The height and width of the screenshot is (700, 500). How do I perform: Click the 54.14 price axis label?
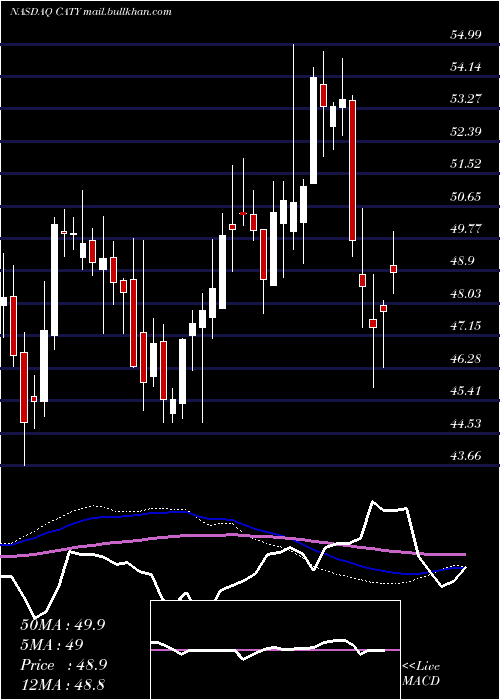(465, 67)
